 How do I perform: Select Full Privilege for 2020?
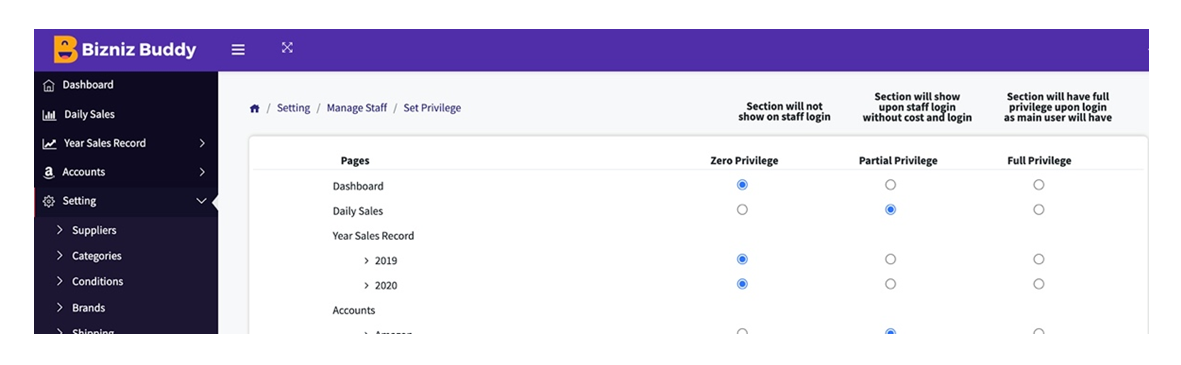(x=1039, y=284)
